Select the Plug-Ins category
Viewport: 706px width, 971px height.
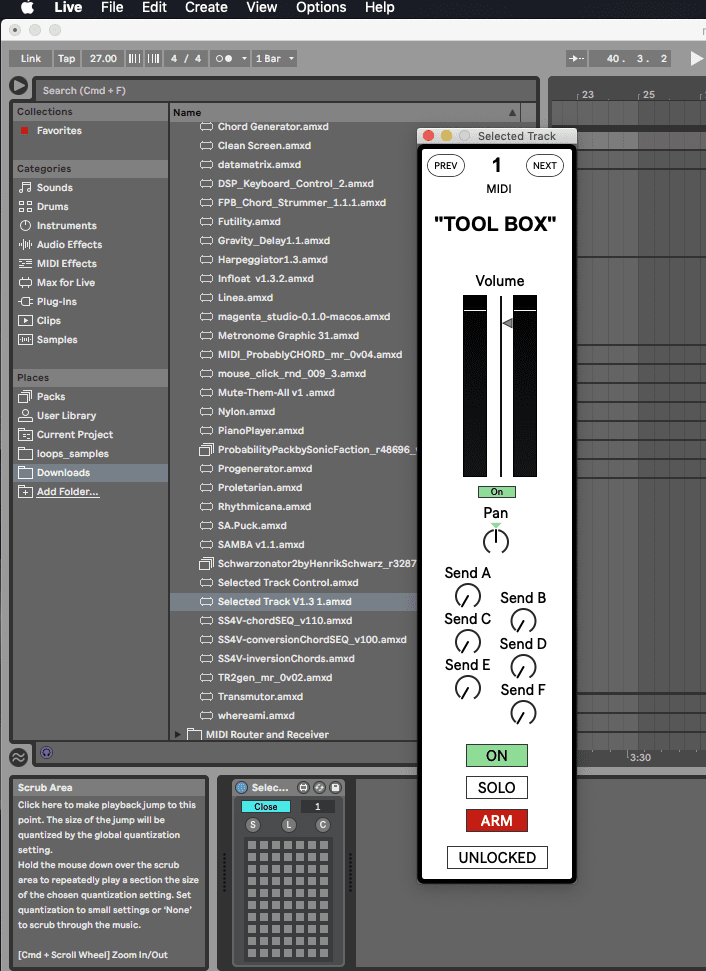click(x=56, y=302)
